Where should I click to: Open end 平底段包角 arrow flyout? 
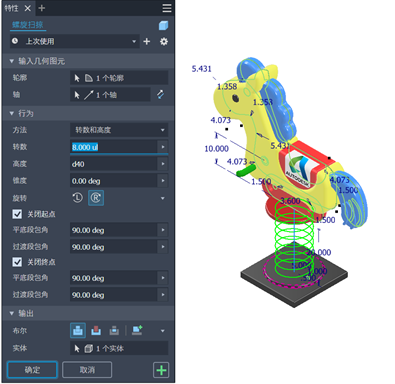coord(163,278)
